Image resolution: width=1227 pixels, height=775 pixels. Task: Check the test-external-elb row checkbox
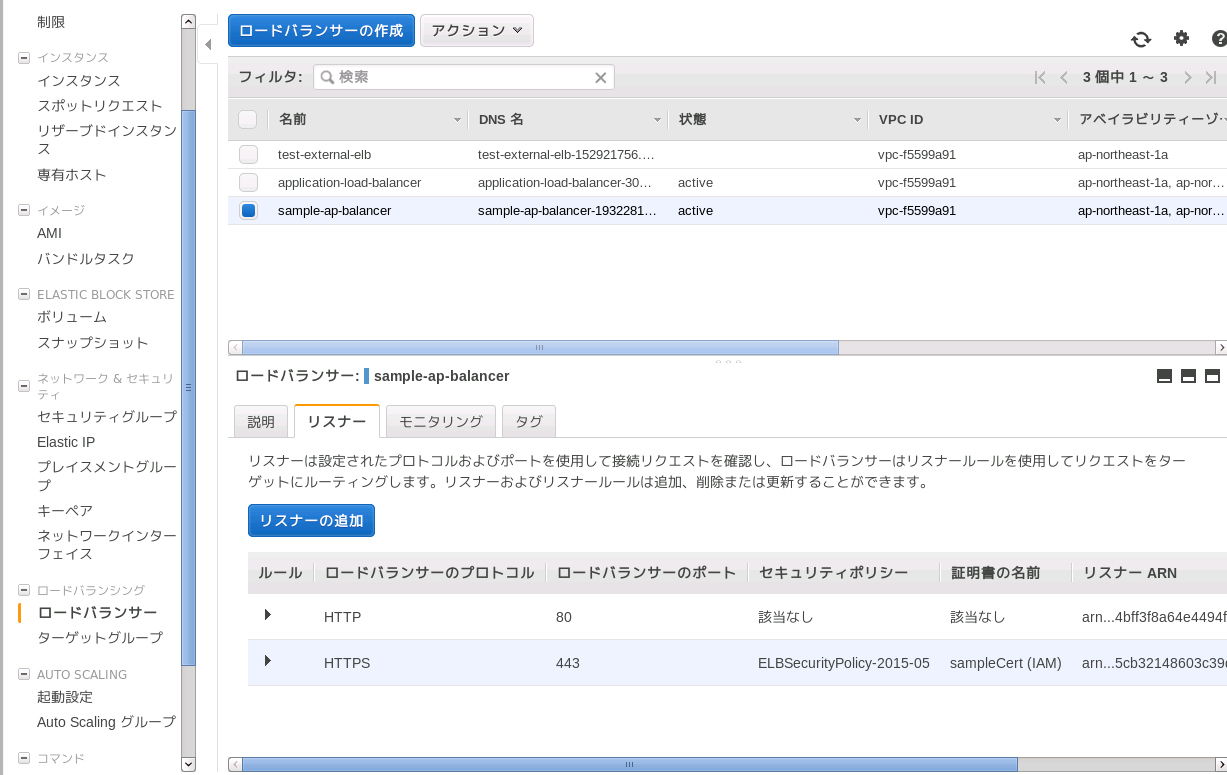click(248, 155)
